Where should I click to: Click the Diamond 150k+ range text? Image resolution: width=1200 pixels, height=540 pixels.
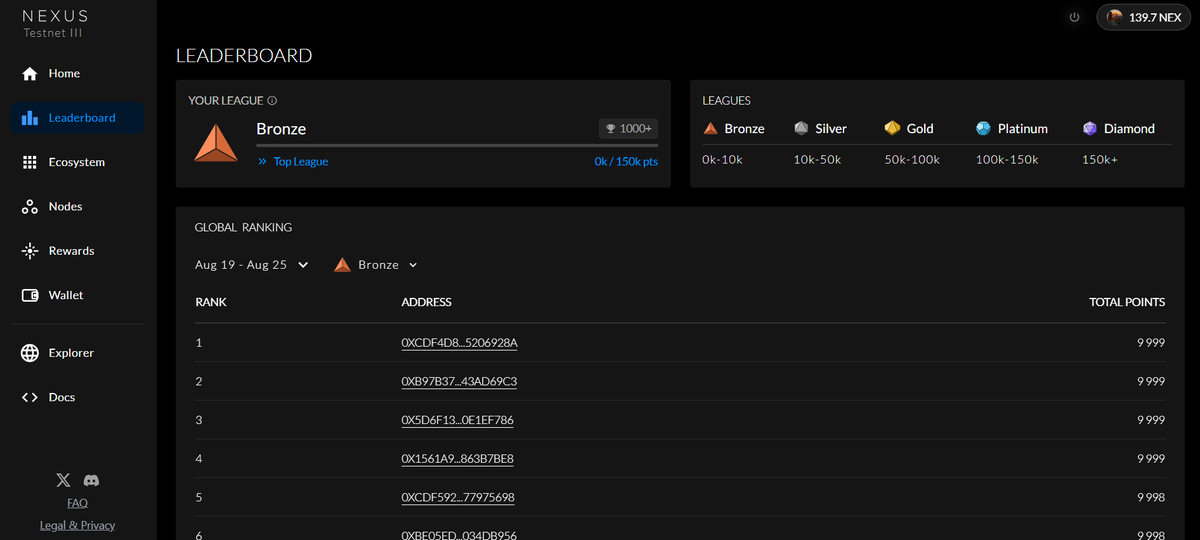point(1100,160)
